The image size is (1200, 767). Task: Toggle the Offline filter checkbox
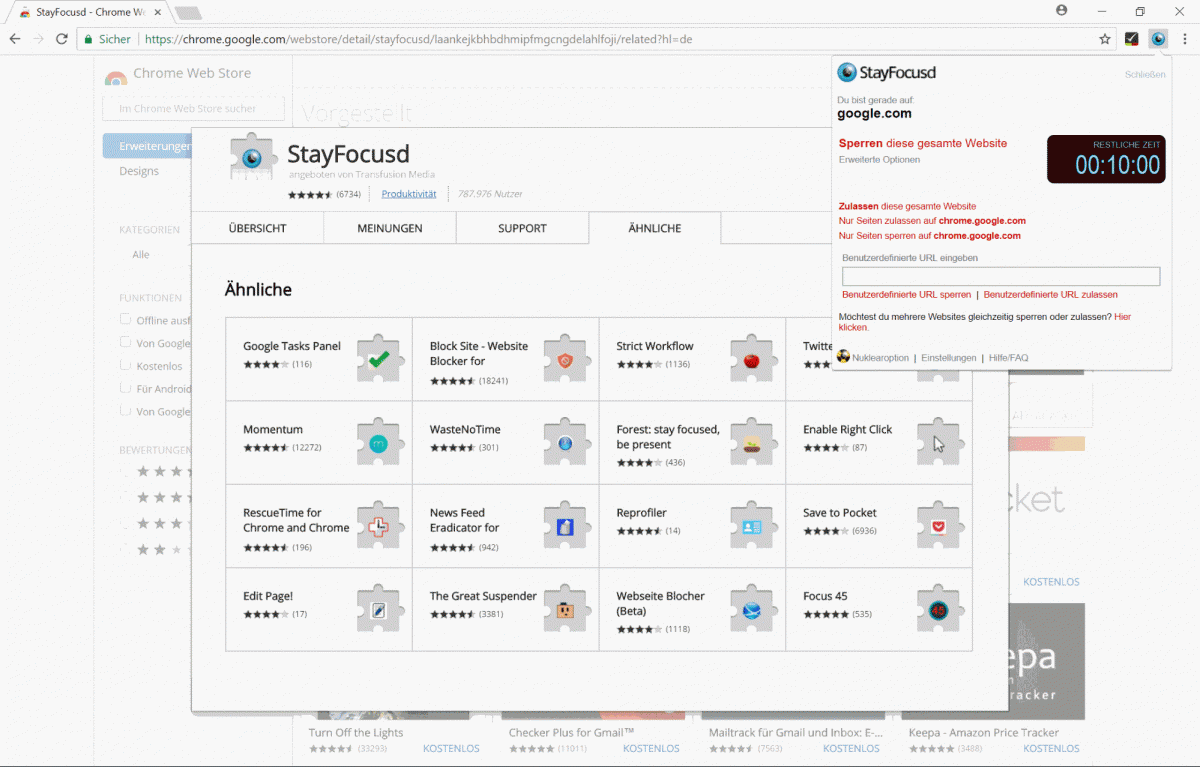tap(126, 320)
